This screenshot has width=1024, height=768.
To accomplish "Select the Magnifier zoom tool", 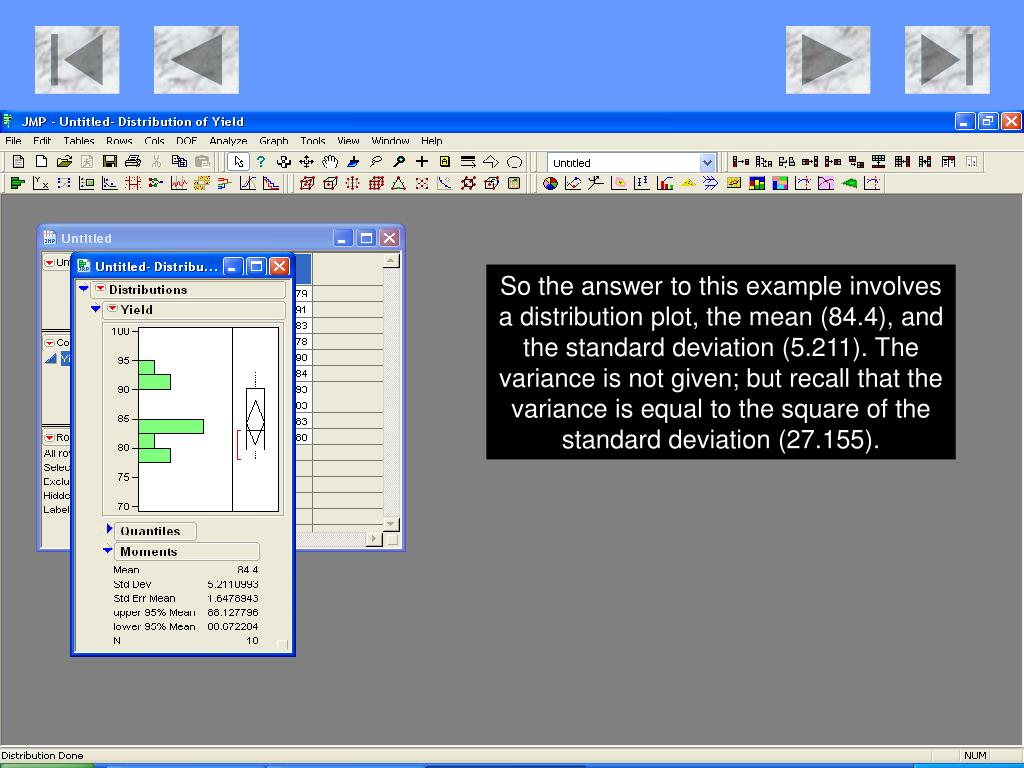I will coord(398,161).
